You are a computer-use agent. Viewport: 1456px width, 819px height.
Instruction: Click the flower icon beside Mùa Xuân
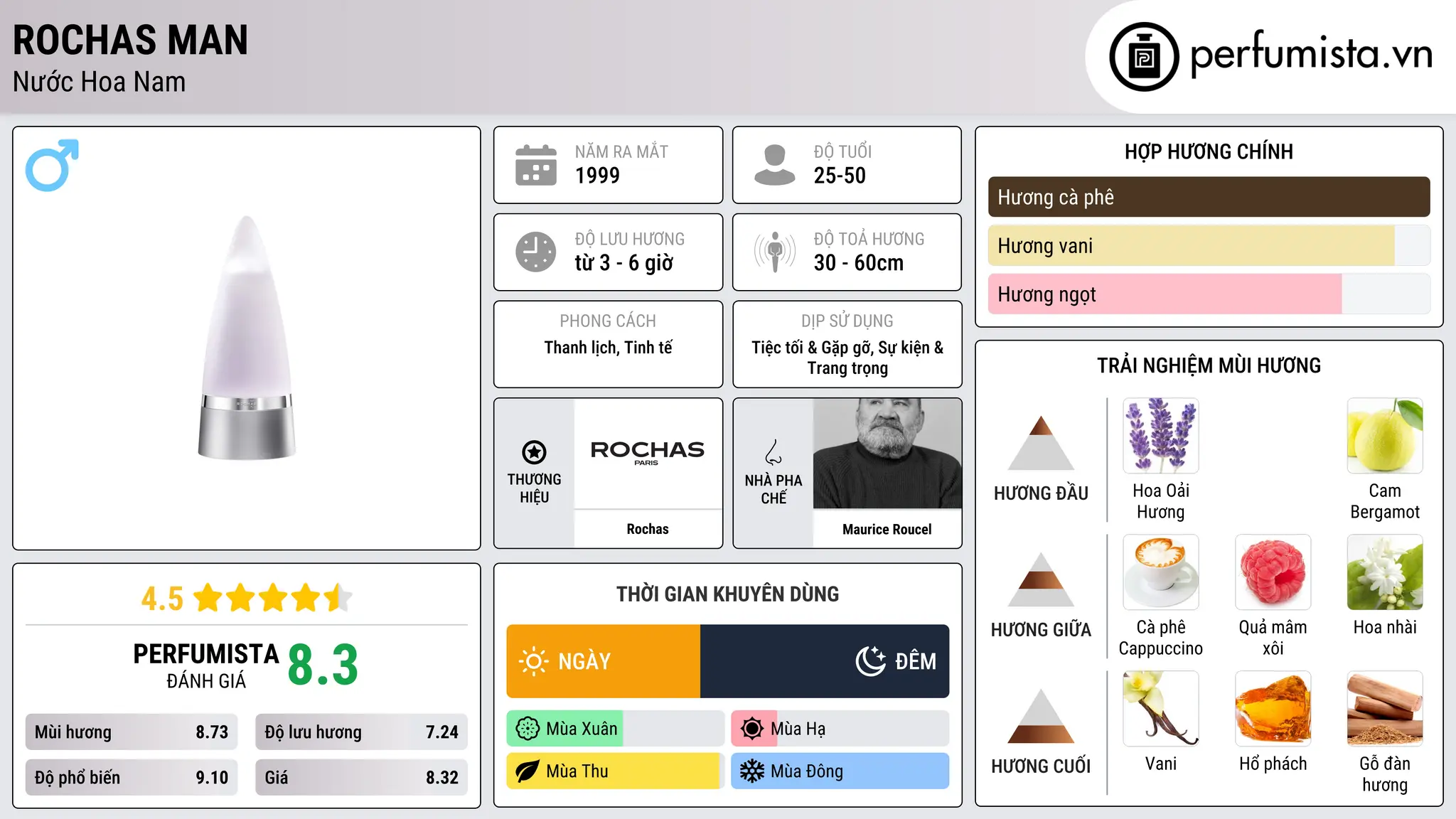528,729
